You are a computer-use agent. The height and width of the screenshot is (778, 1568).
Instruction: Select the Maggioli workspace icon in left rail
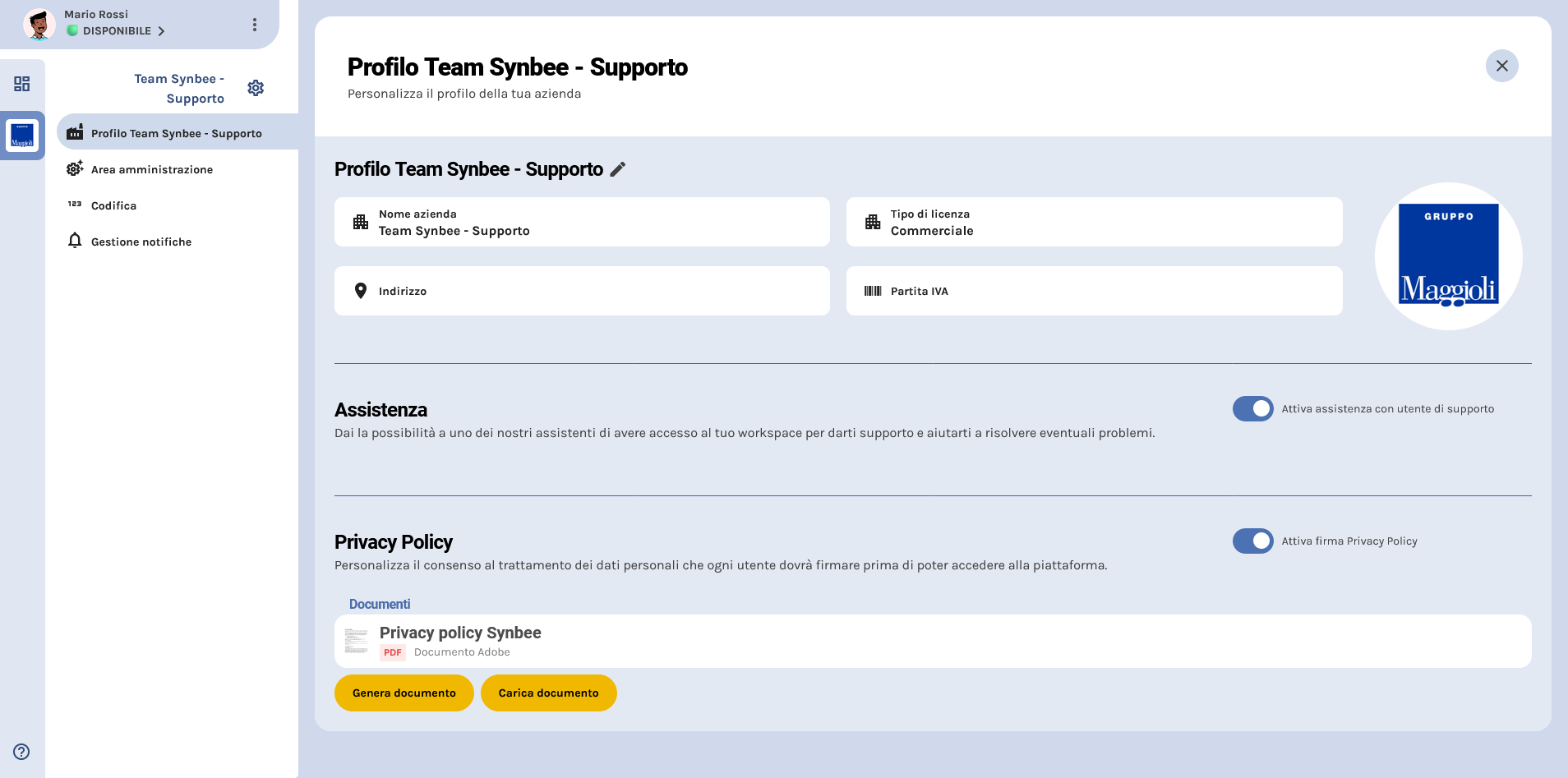click(22, 136)
